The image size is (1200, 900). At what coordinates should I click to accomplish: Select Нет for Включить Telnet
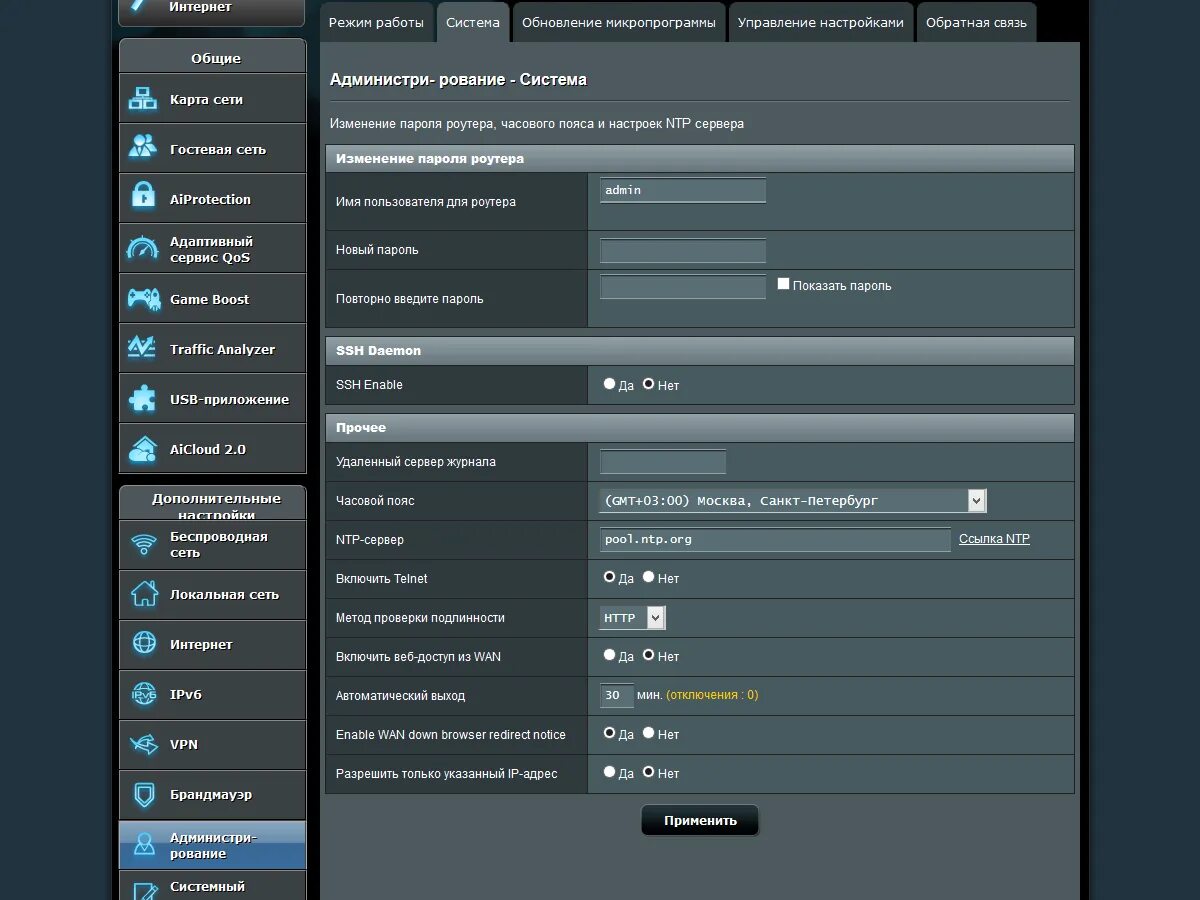click(x=648, y=577)
